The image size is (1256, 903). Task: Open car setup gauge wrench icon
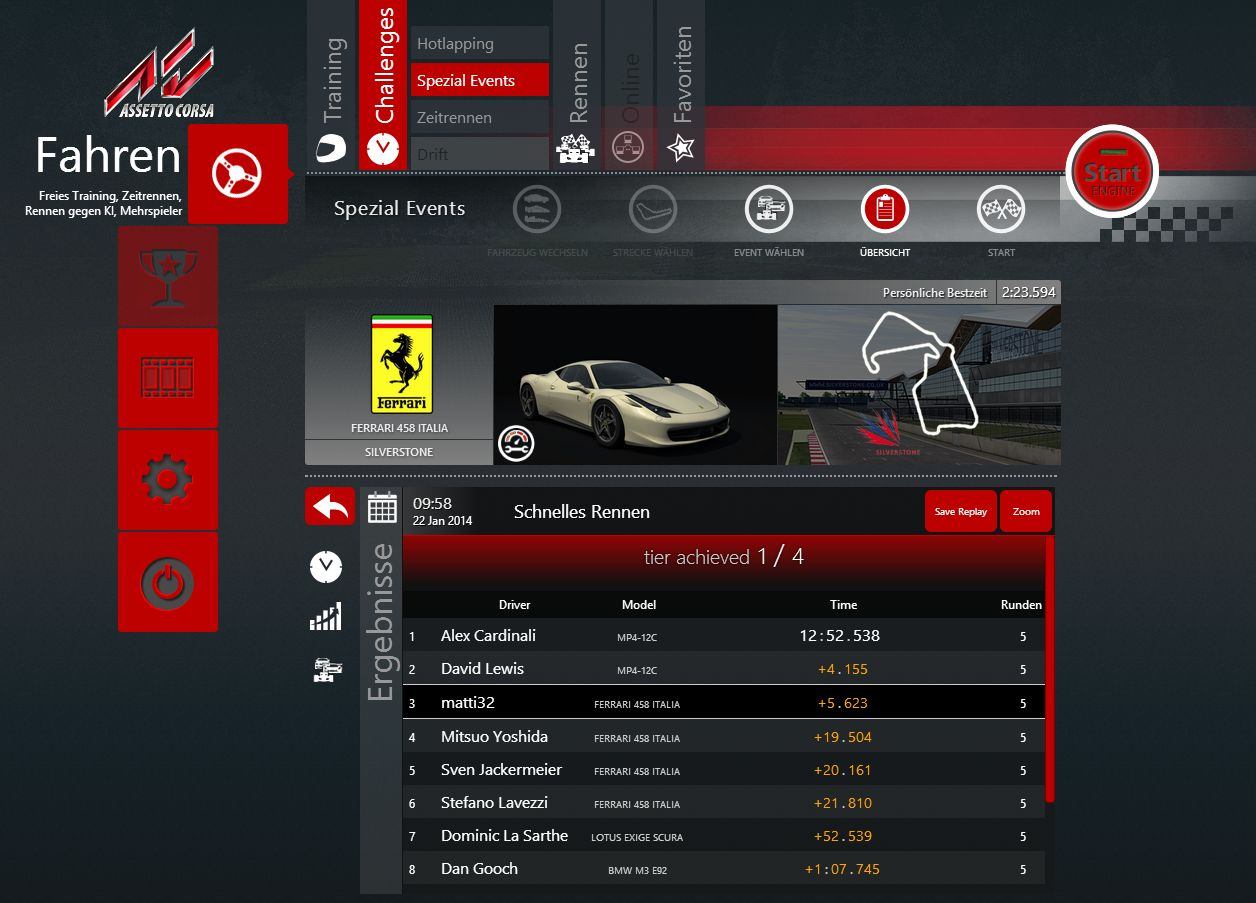[516, 443]
